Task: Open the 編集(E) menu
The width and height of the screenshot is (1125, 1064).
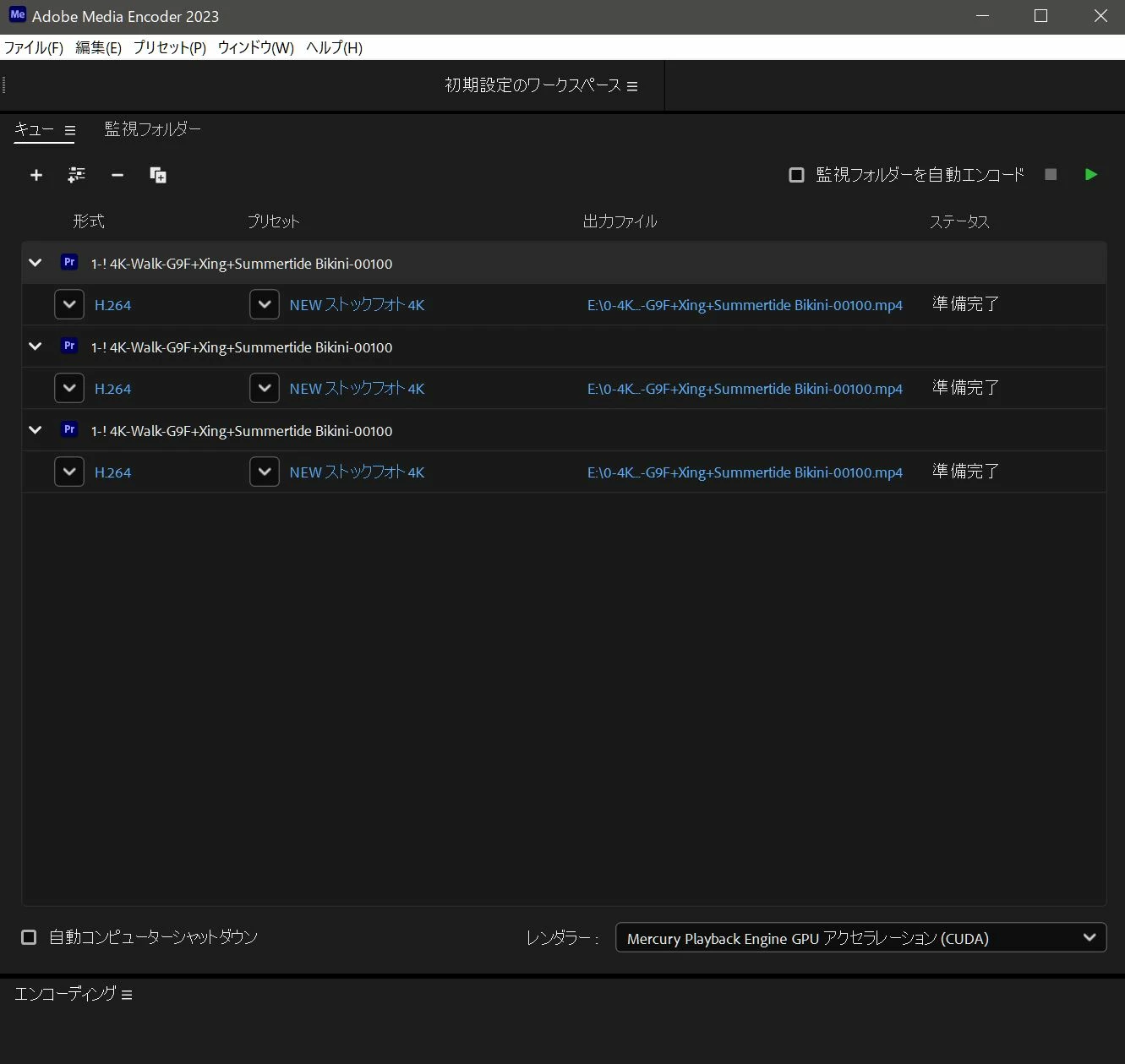Action: coord(98,47)
